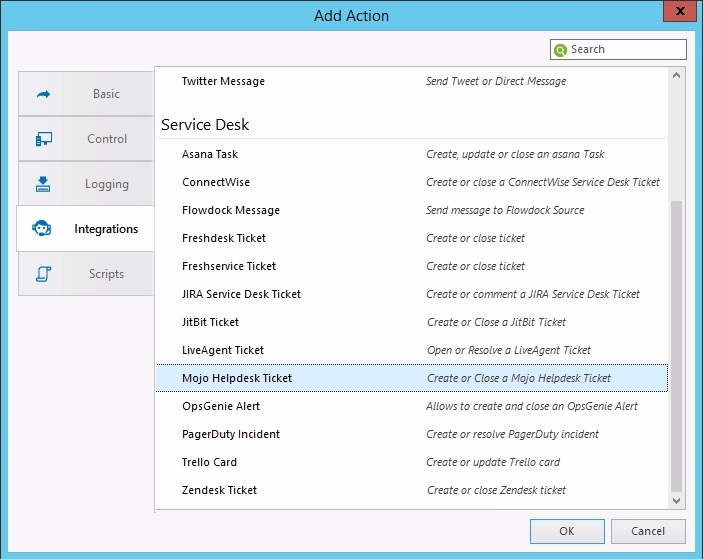
Task: Pick the Trello Card action
Action: click(x=412, y=462)
